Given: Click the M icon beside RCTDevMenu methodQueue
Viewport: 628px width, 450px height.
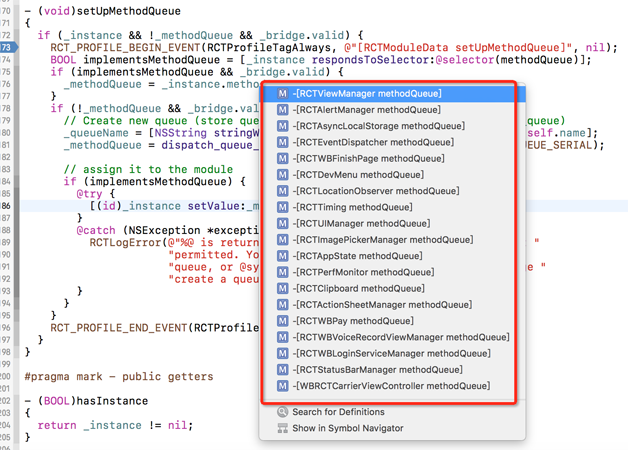Looking at the screenshot, I should click(283, 175).
